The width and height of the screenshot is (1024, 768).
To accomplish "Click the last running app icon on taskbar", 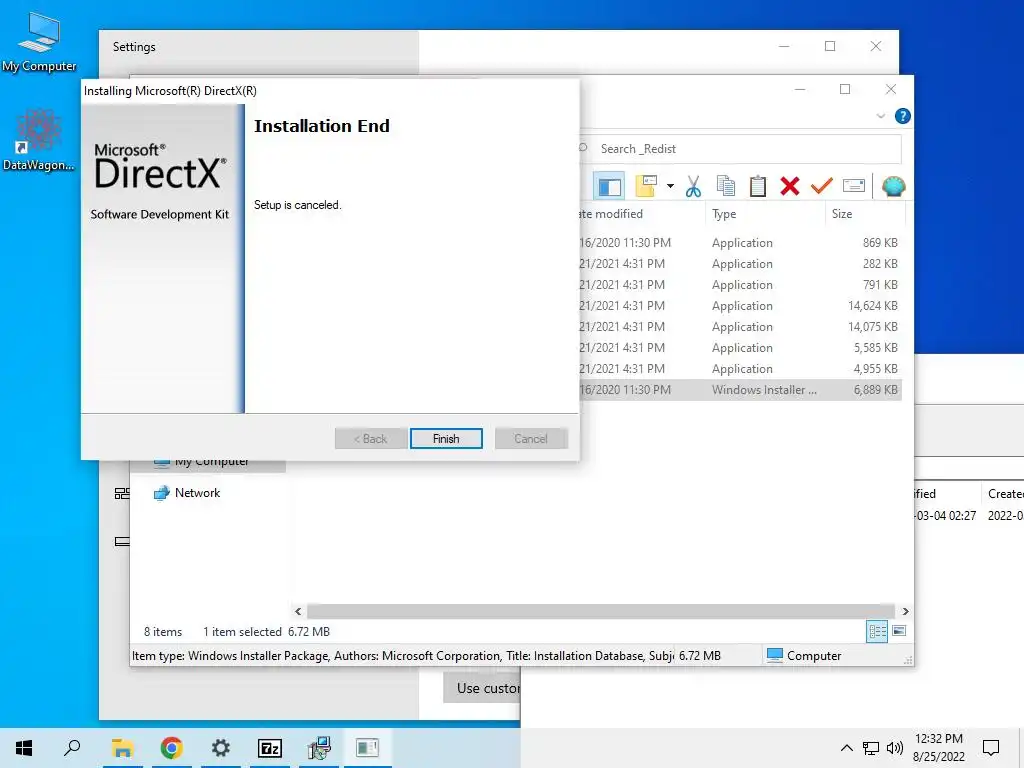I will point(368,748).
